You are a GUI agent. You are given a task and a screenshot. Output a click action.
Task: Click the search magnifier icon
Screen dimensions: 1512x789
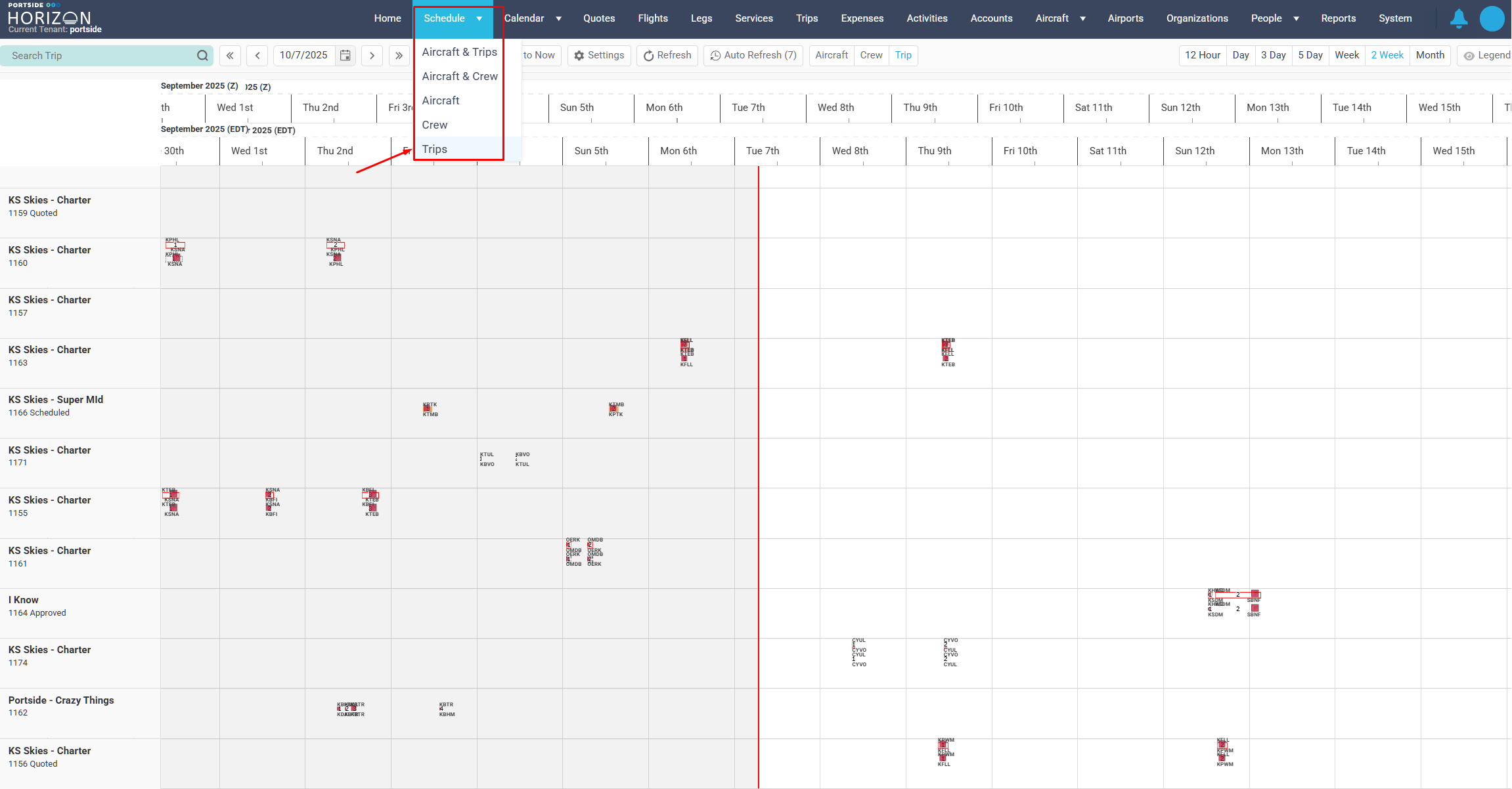click(202, 56)
